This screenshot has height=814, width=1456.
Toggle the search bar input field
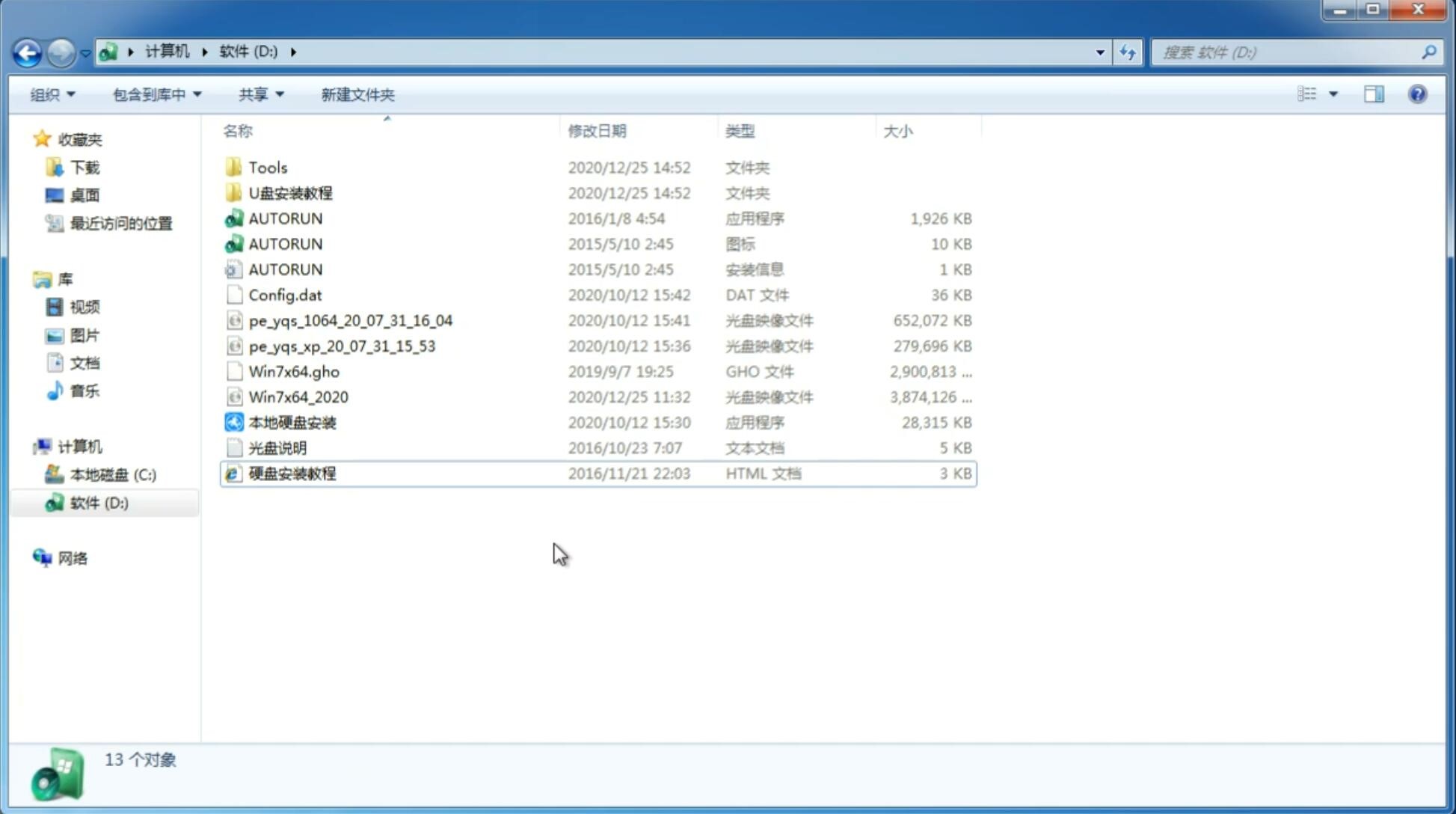pos(1290,52)
